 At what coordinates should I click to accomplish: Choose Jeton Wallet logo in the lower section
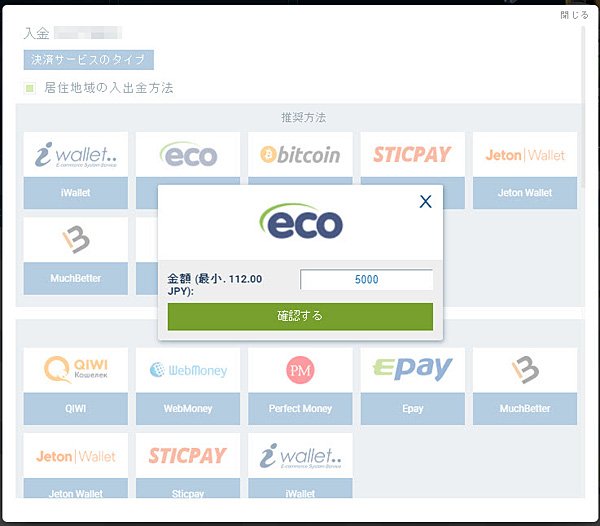pos(76,456)
